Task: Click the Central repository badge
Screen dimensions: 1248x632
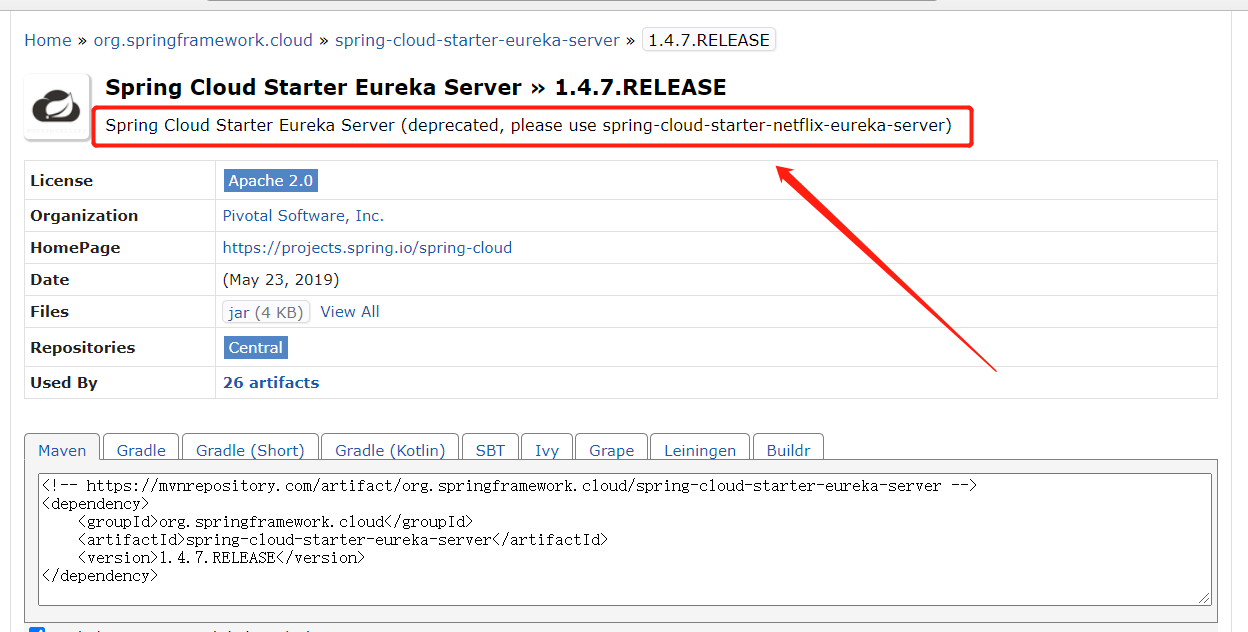Action: pyautogui.click(x=255, y=347)
